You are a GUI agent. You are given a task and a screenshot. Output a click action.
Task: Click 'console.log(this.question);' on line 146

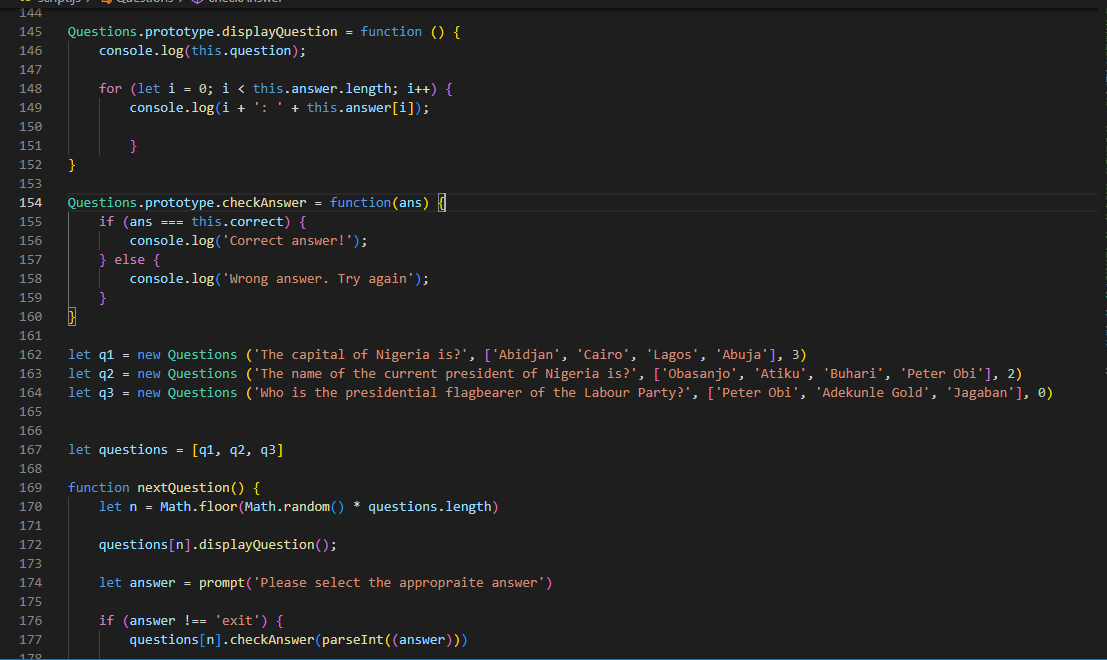203,51
